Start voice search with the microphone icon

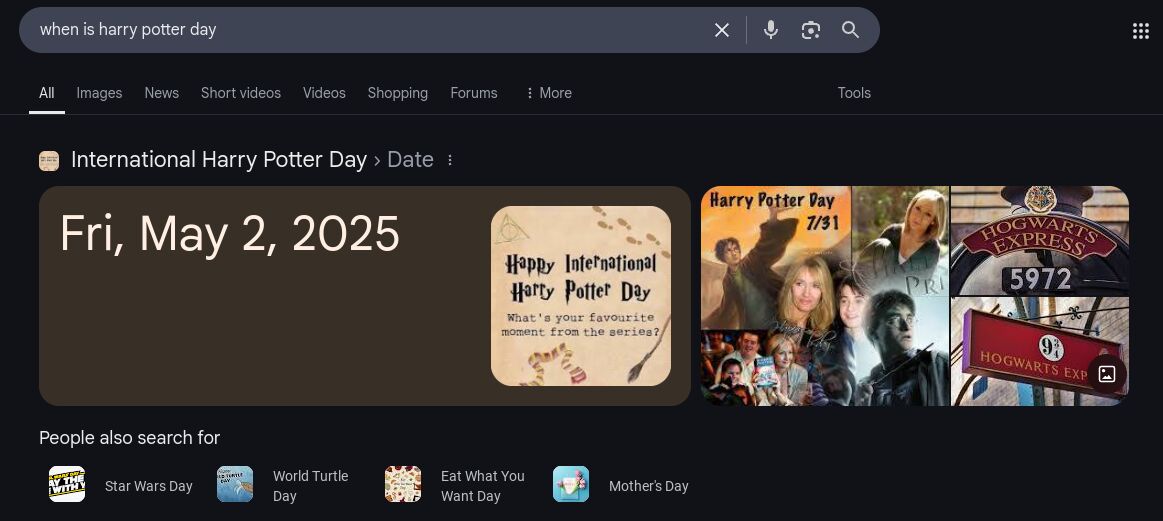771,30
